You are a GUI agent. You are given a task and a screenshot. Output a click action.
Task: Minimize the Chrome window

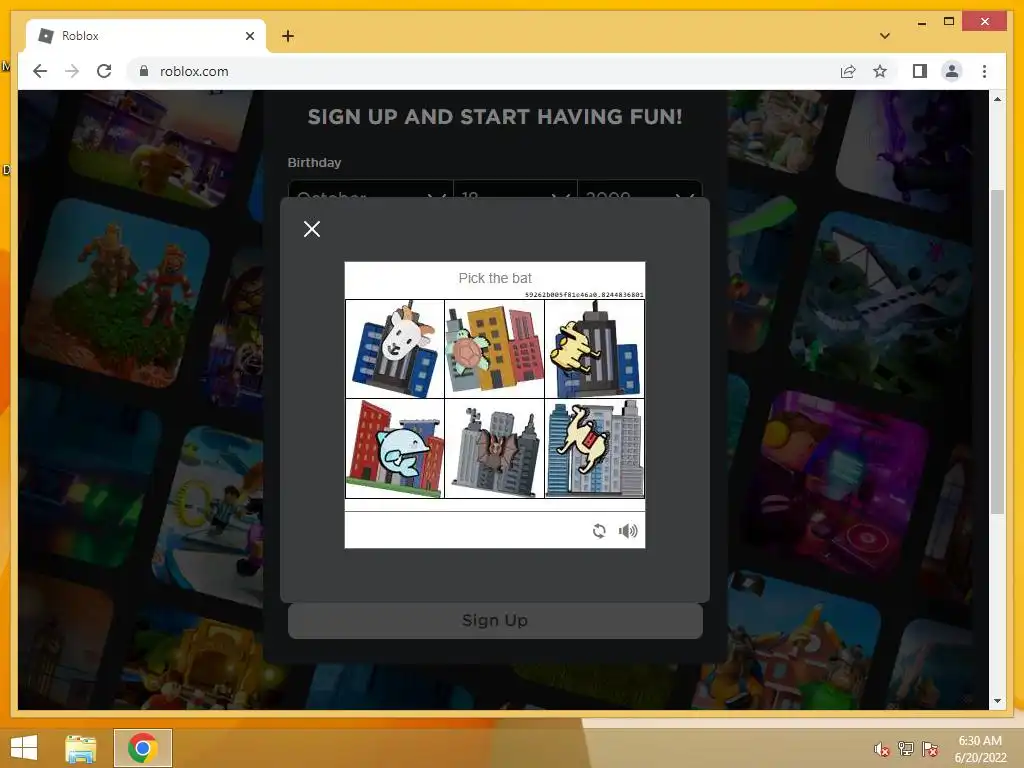pos(921,22)
